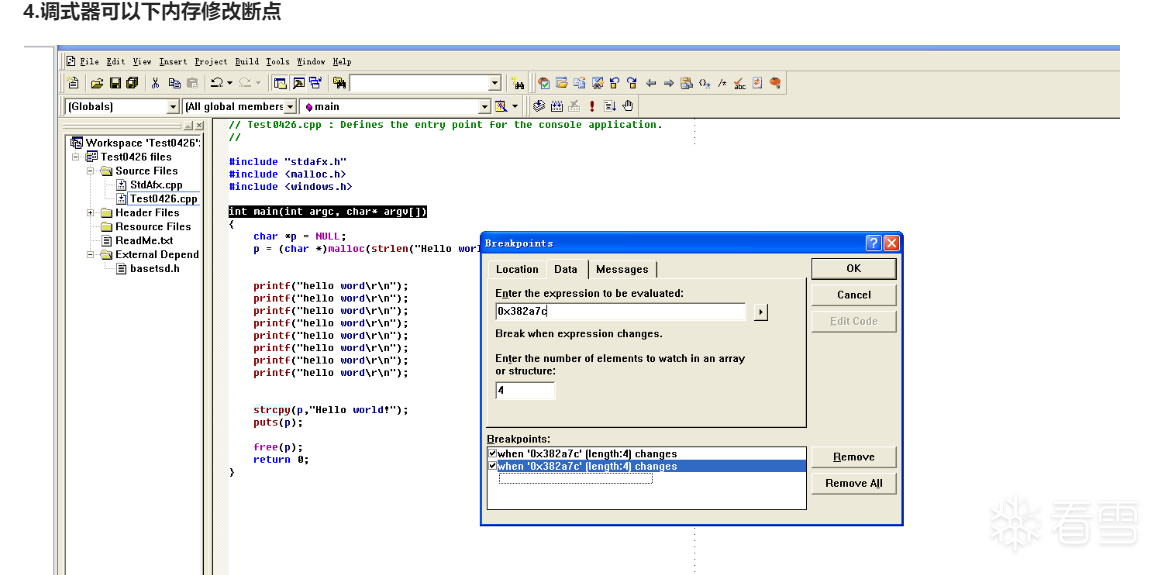Select StdAfx.cpp in the workspace tree

pos(155,185)
